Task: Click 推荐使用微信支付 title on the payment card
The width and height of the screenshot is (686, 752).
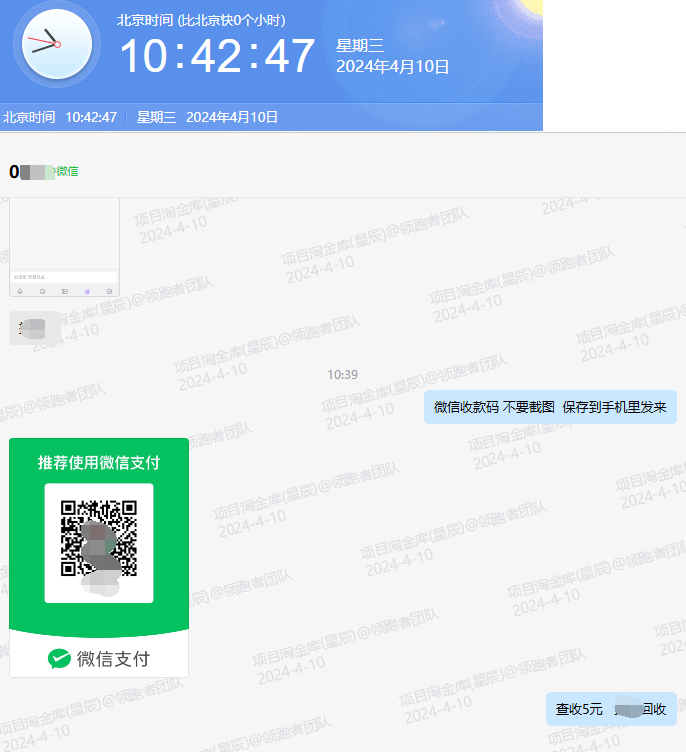Action: pyautogui.click(x=99, y=462)
